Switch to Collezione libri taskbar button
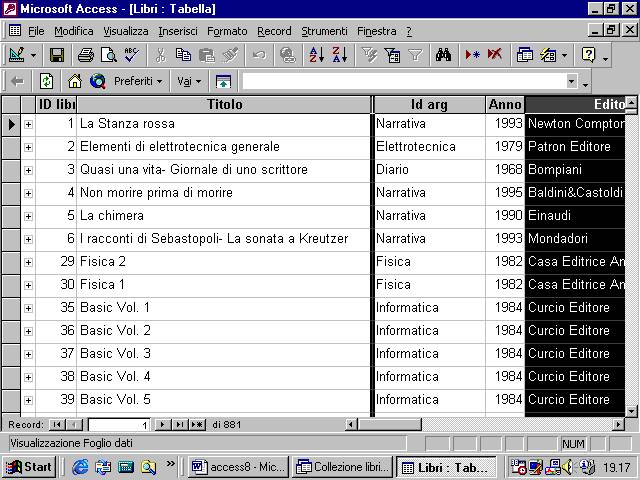The height and width of the screenshot is (480, 640). point(342,467)
